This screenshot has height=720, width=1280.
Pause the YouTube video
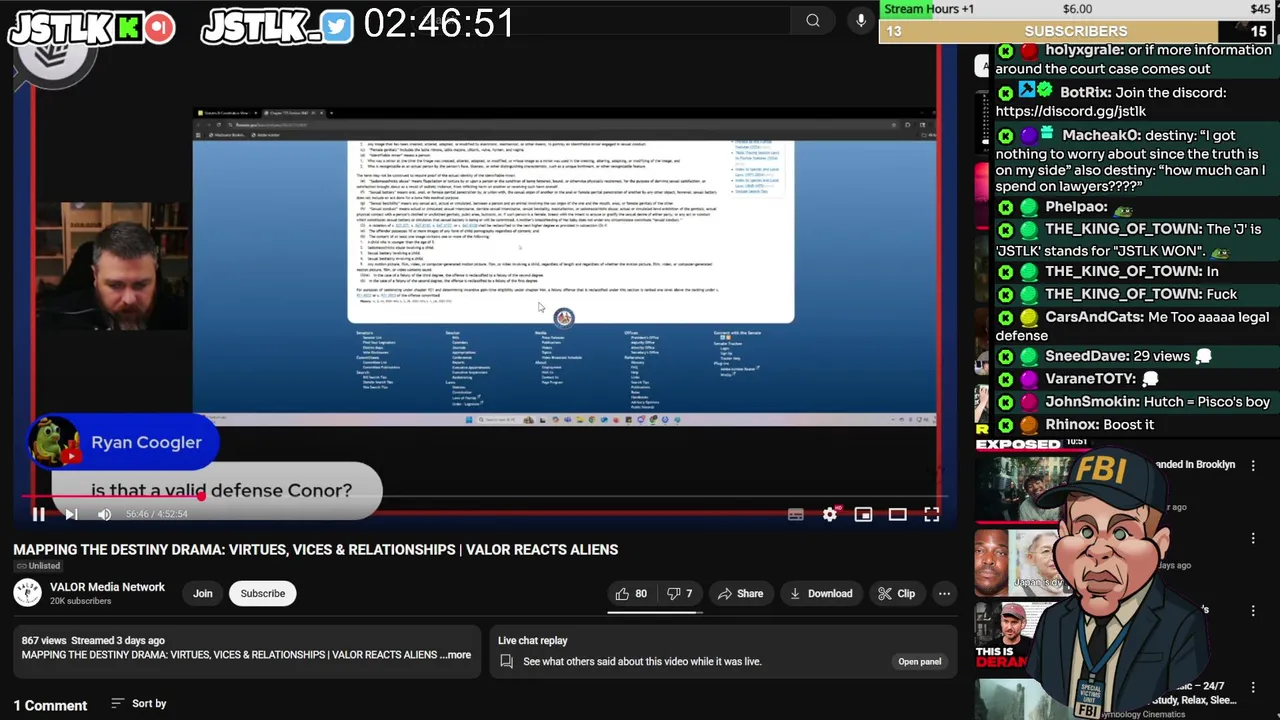pos(38,514)
